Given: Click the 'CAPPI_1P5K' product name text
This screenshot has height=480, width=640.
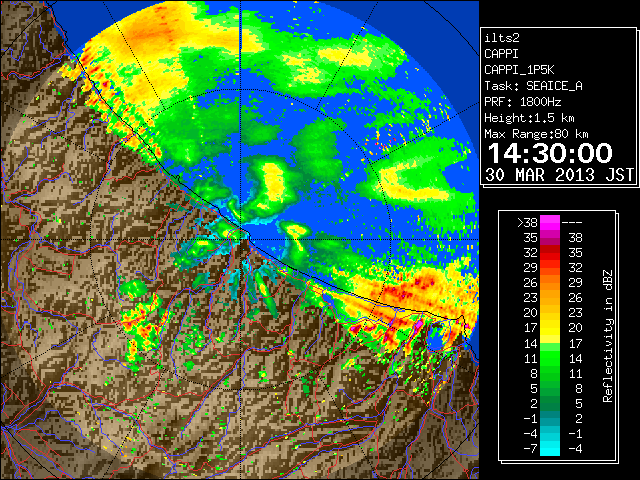Looking at the screenshot, I should 519,70.
